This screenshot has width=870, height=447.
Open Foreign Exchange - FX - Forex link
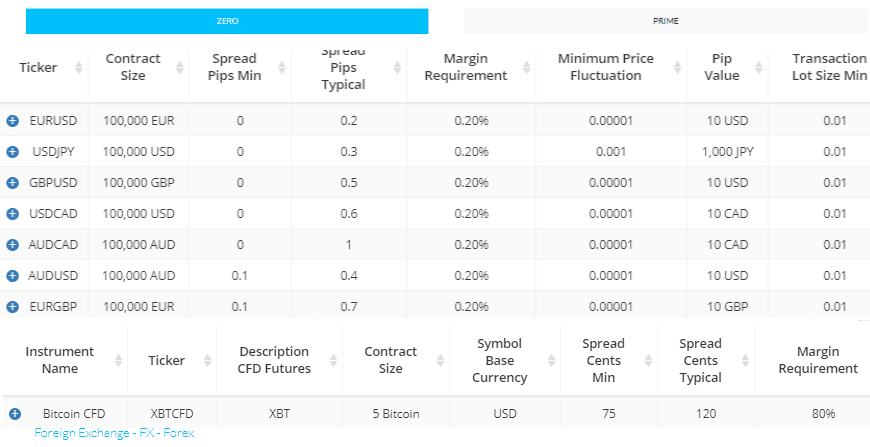[114, 433]
